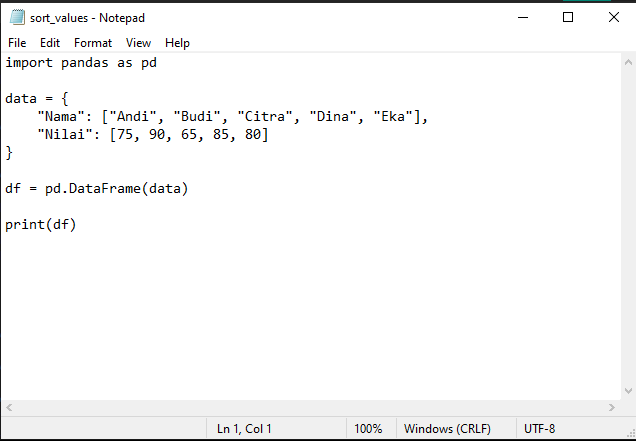Click on the pd.DataFrame(data) line
Viewport: 636px width, 441px height.
[97, 189]
